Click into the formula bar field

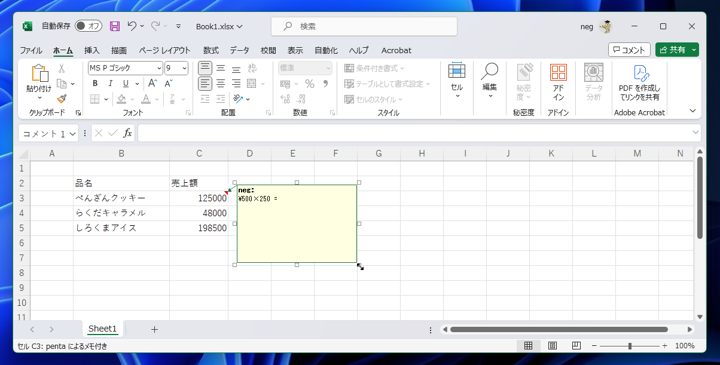coord(414,133)
